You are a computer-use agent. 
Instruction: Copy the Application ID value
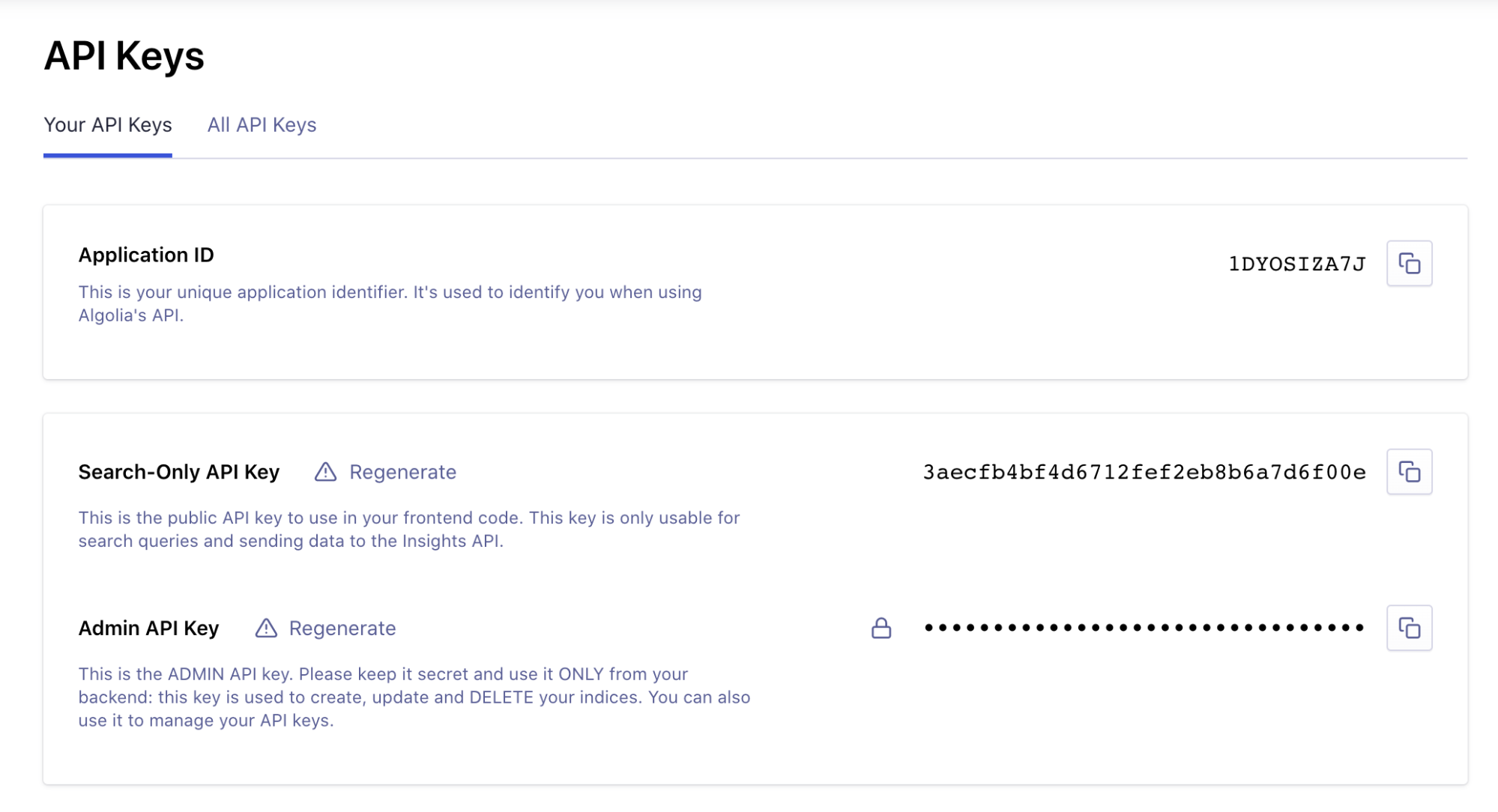1409,264
